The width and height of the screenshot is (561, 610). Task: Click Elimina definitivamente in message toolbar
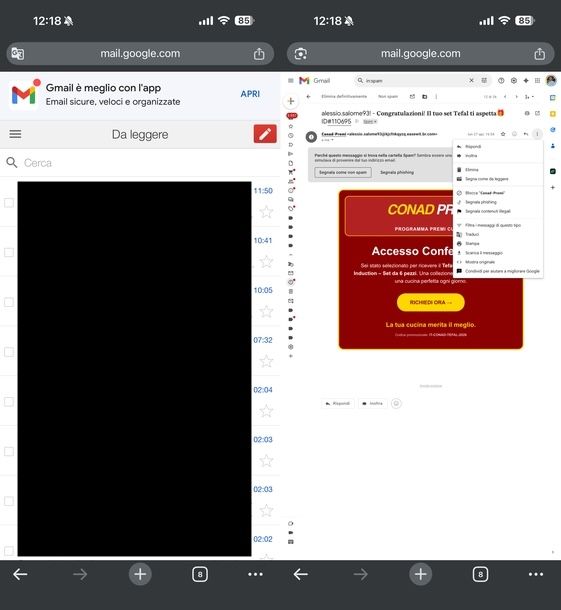click(x=344, y=96)
